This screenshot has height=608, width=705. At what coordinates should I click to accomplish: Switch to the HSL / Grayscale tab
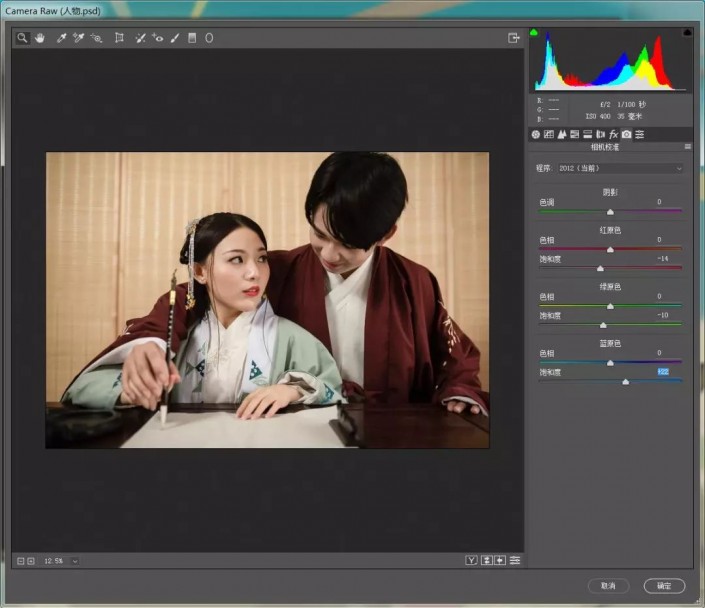click(574, 134)
